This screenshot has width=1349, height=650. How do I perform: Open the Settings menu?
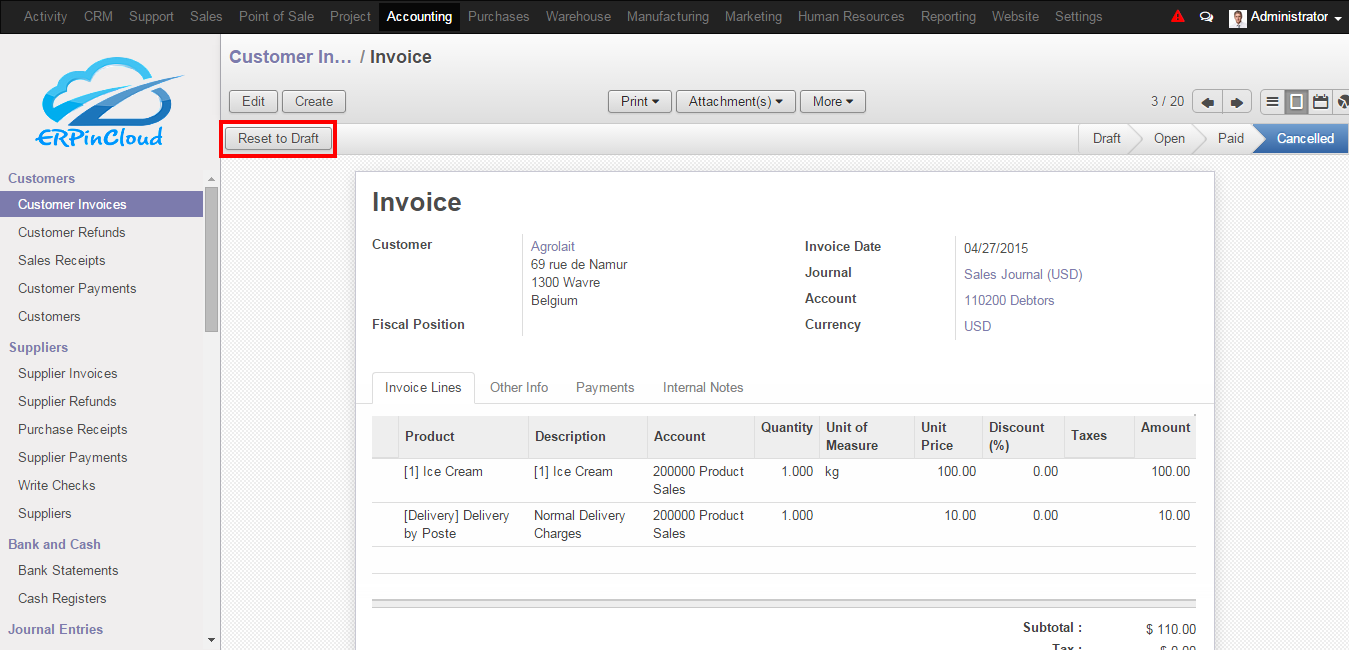pyautogui.click(x=1078, y=17)
